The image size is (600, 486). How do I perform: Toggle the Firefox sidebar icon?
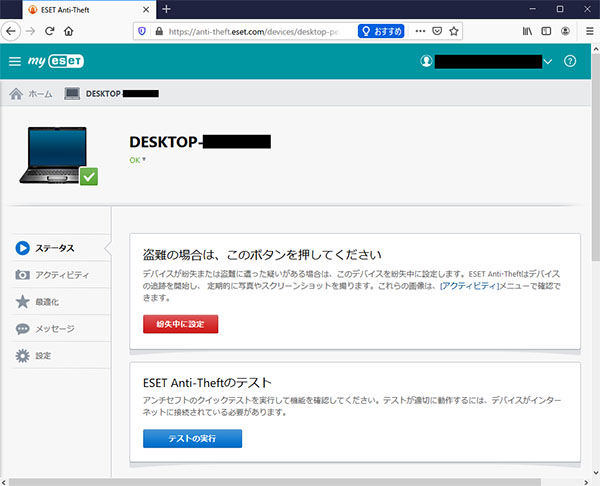pos(546,31)
